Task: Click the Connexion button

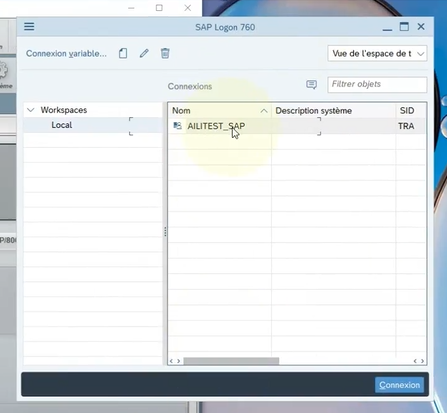Action: click(399, 385)
